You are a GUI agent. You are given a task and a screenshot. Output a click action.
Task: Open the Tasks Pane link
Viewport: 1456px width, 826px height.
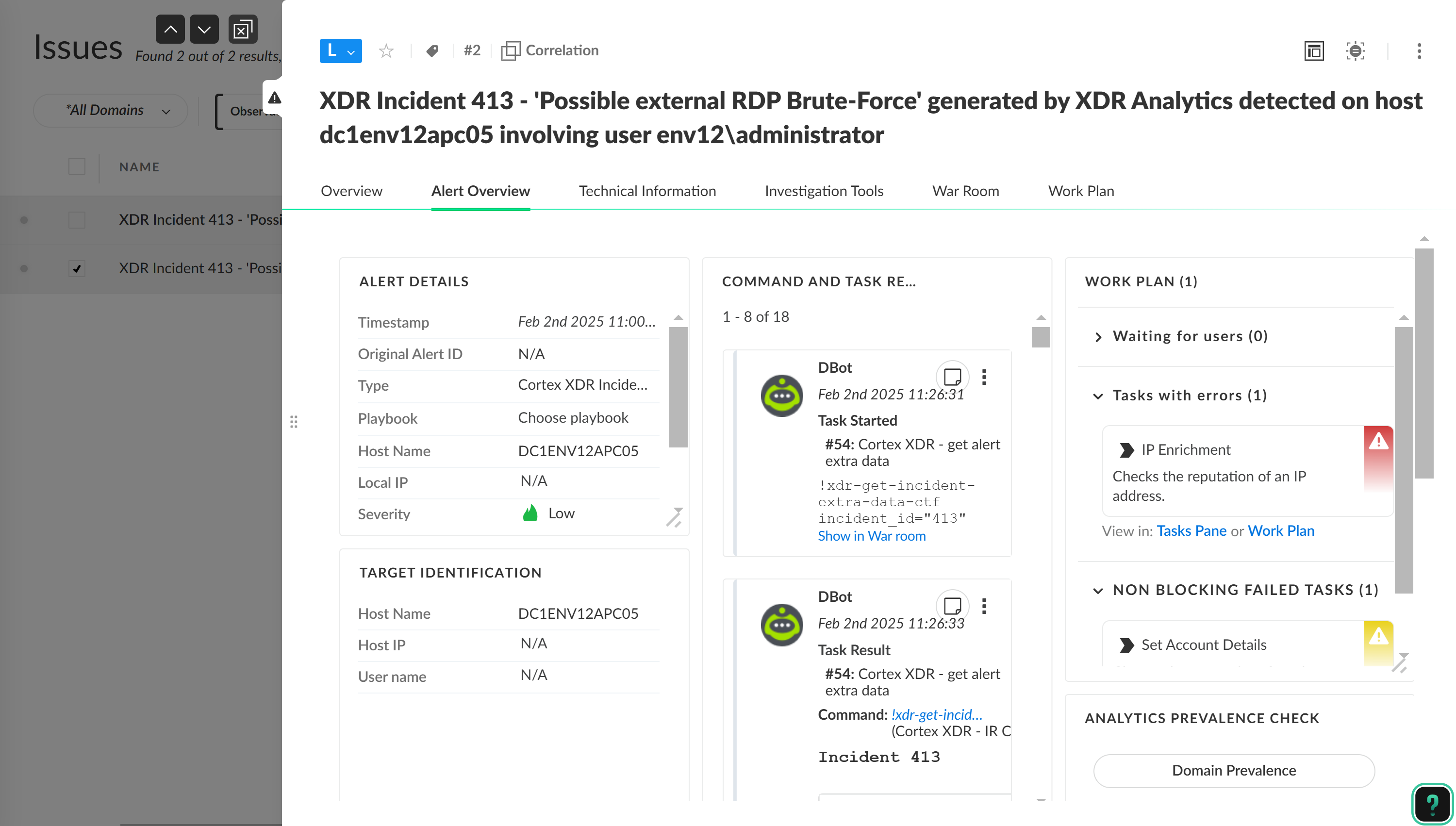click(1191, 531)
